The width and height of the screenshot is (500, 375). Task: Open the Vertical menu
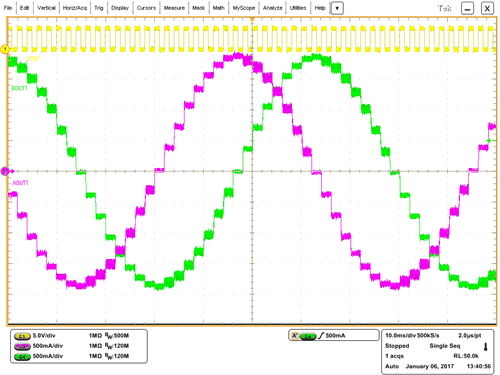pos(46,8)
